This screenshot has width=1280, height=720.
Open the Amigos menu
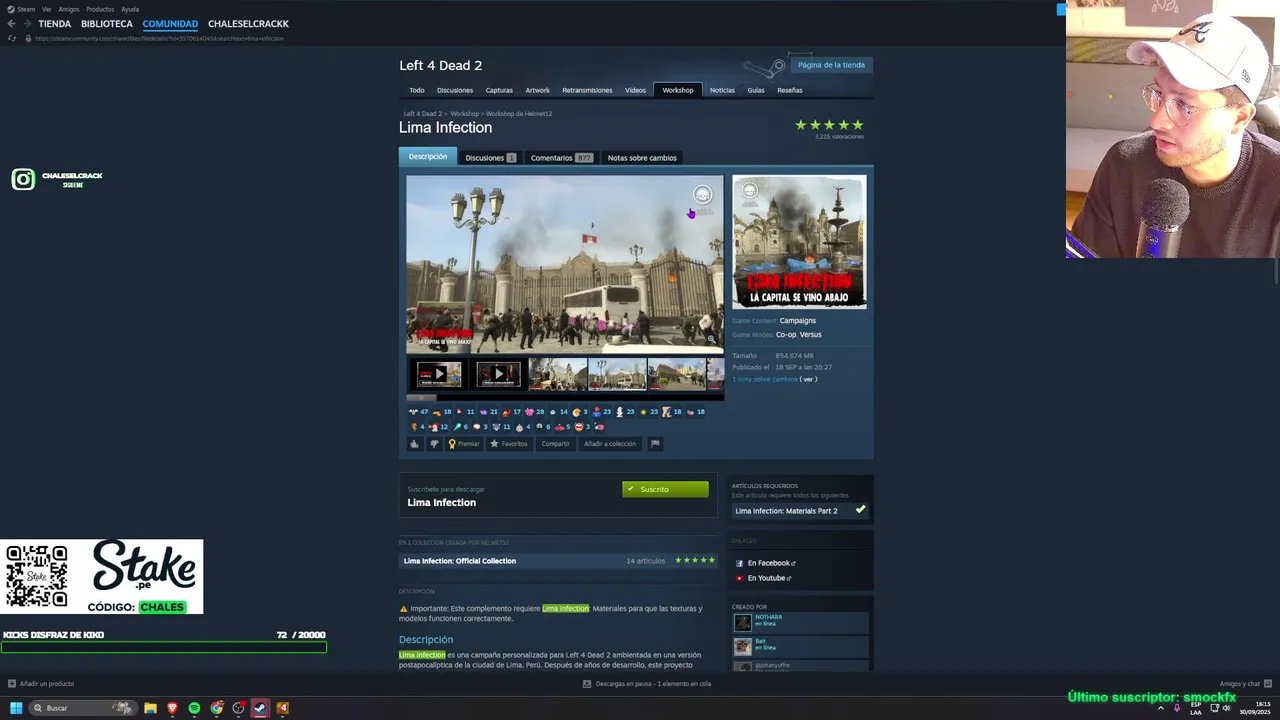[x=68, y=9]
